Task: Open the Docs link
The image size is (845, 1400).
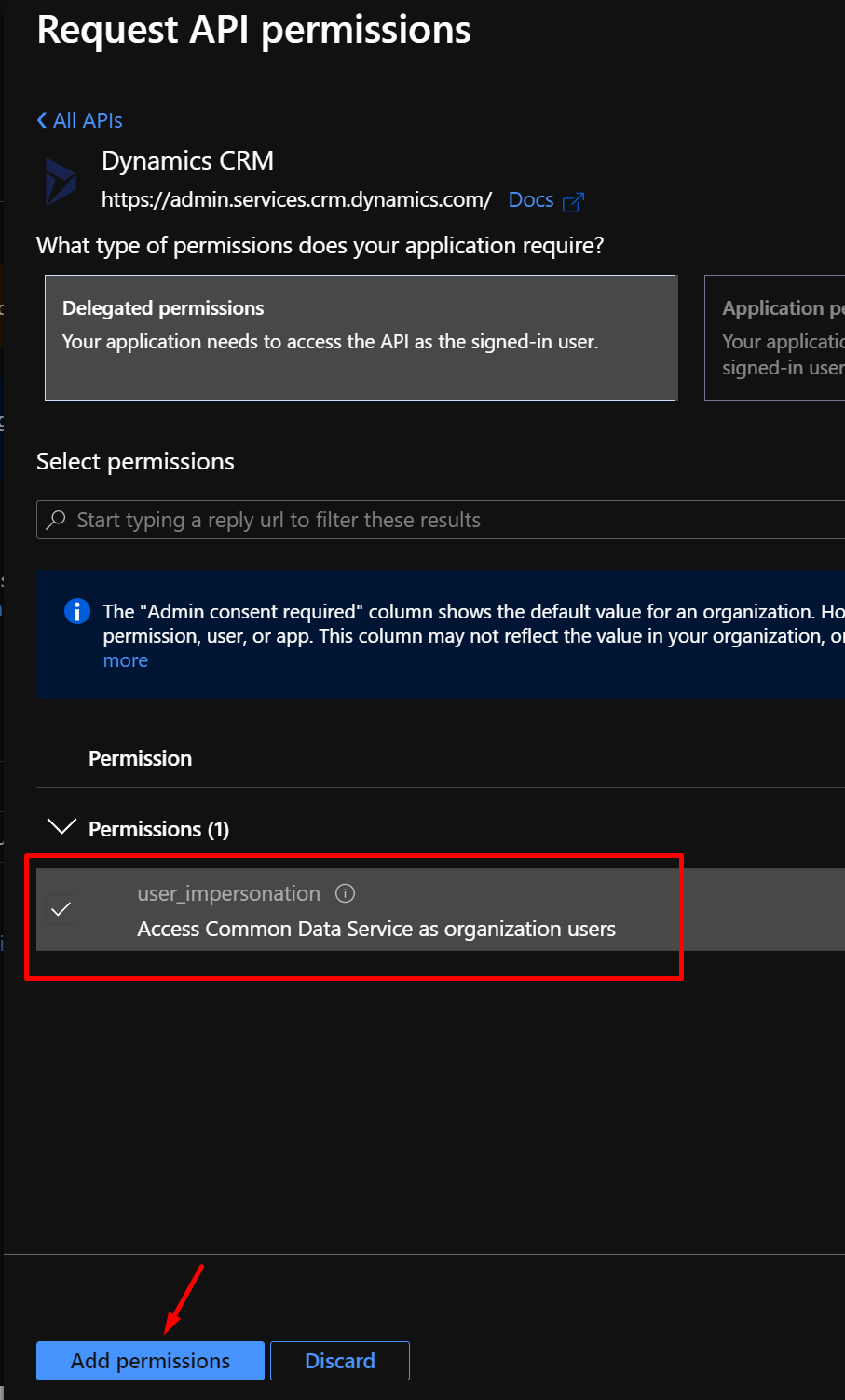Action: (x=531, y=200)
